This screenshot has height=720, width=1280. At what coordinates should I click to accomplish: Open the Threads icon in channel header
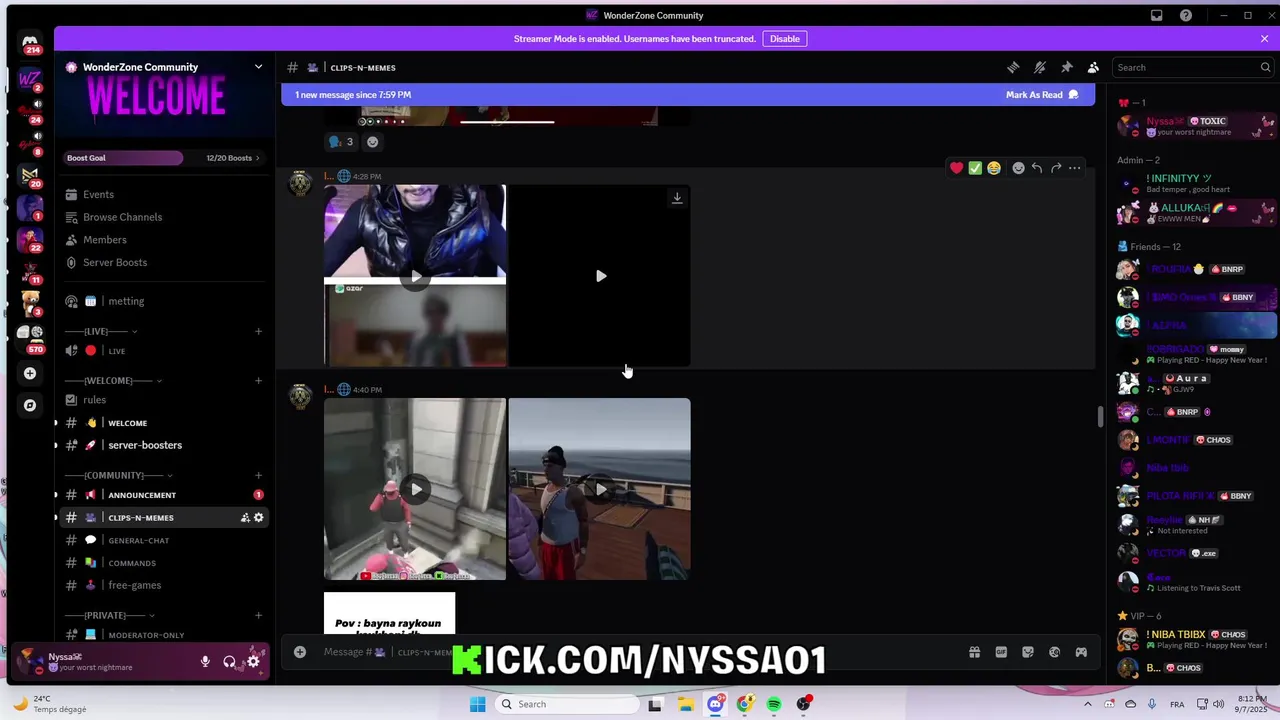1013,67
